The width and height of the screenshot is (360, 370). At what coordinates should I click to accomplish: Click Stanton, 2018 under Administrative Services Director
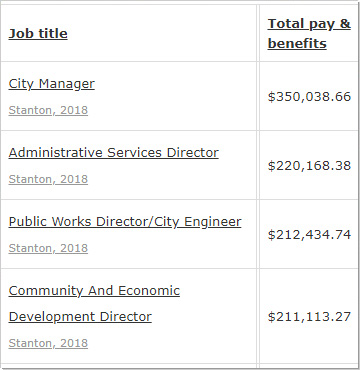pyautogui.click(x=48, y=179)
